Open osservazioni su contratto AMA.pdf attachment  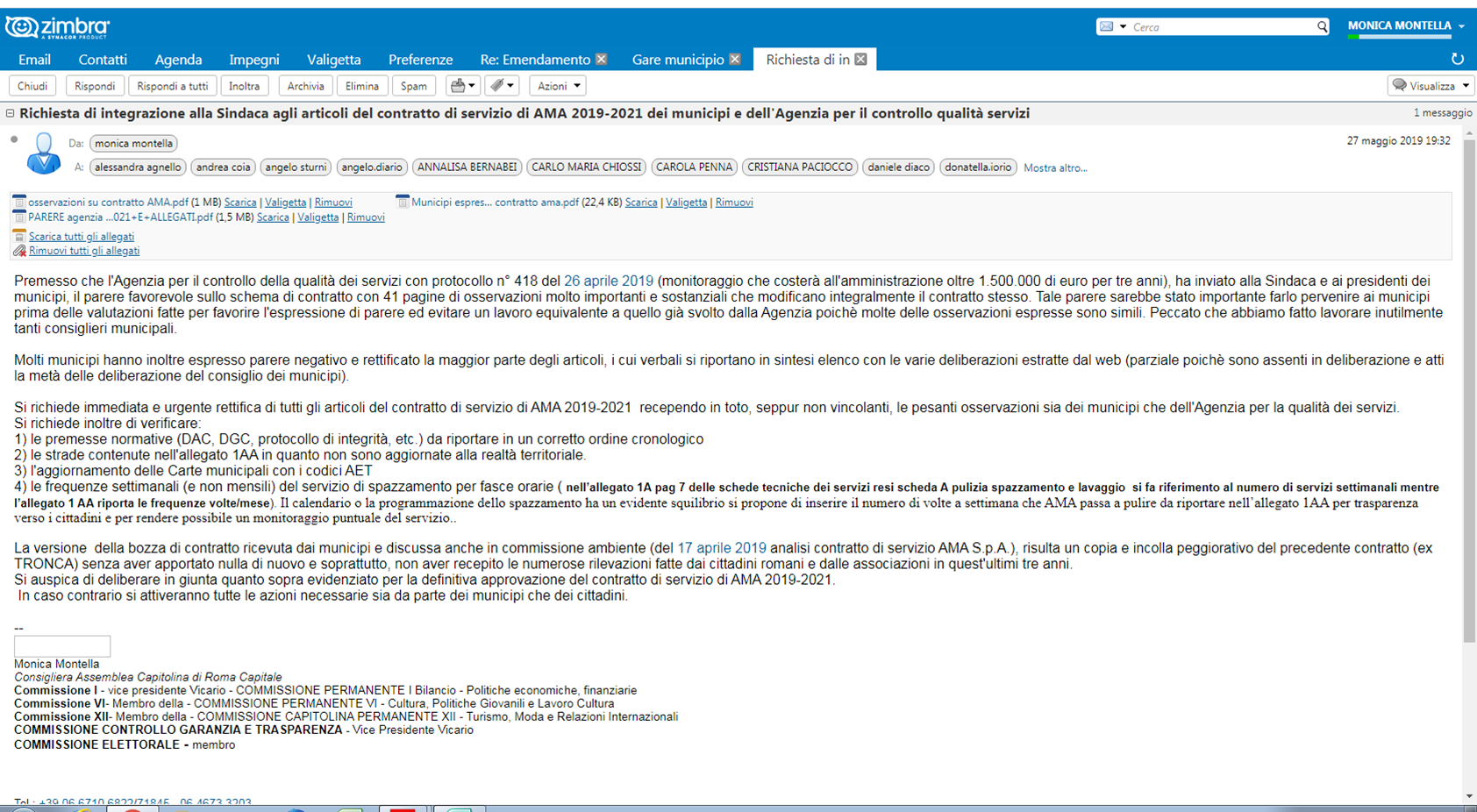(108, 203)
